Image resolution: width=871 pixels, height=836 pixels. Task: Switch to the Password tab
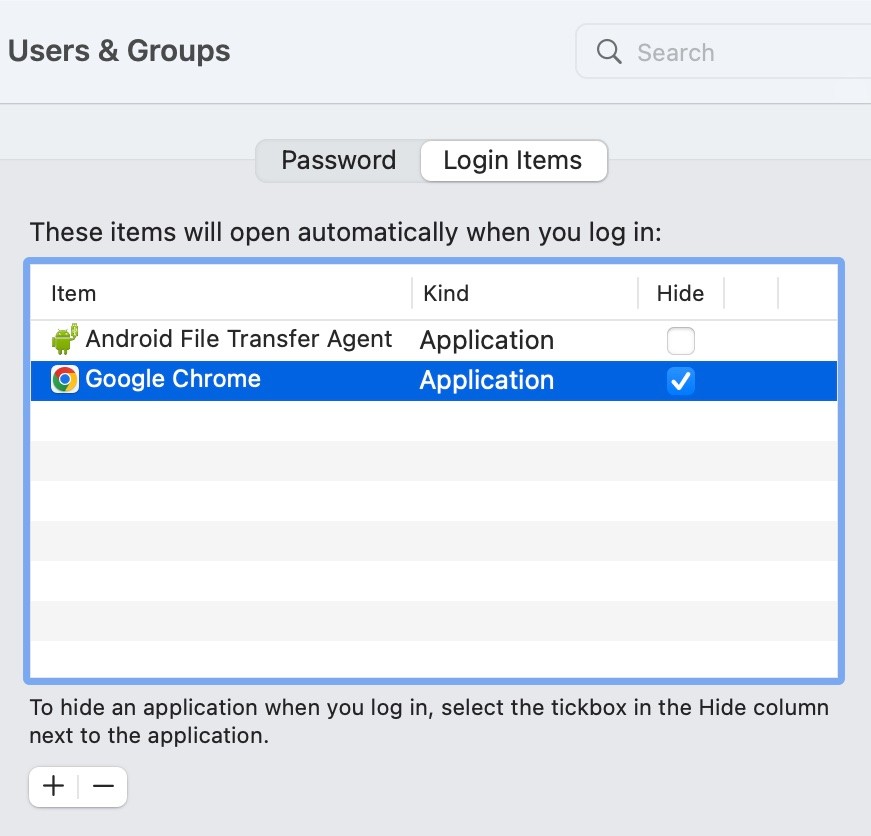point(338,160)
